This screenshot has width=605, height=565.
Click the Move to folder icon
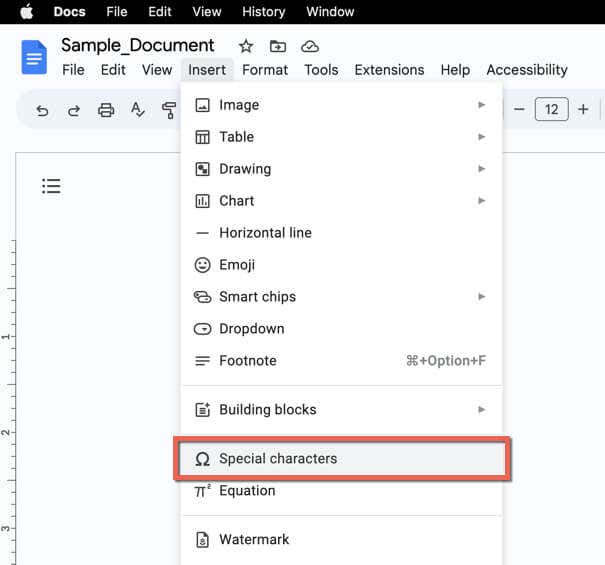point(277,47)
